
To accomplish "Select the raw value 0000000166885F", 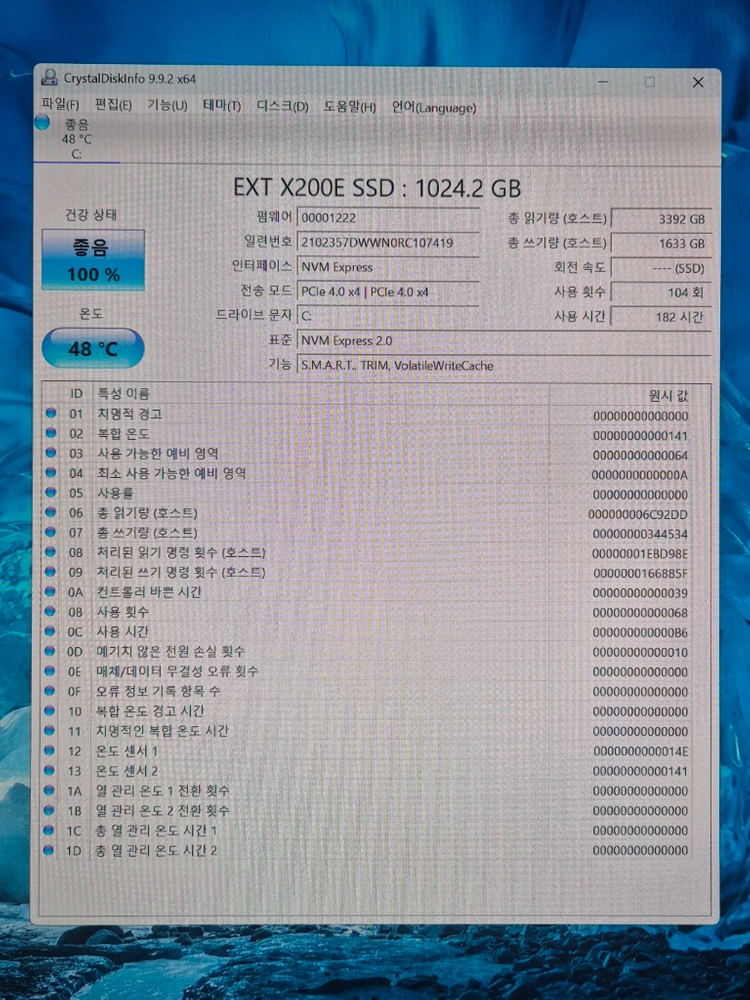I will [x=640, y=573].
